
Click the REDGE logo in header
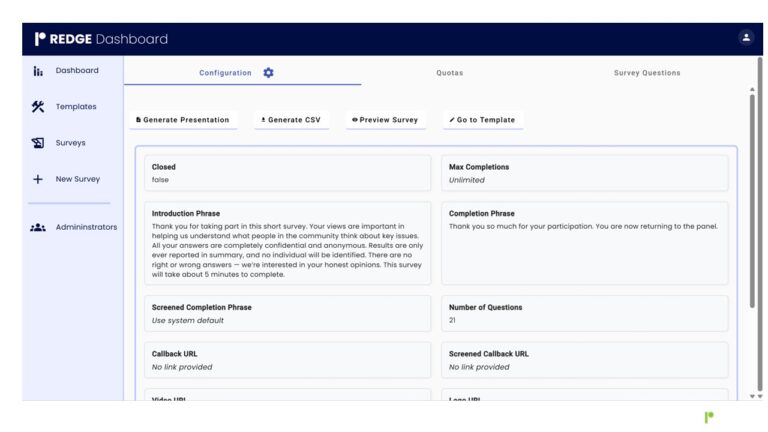[x=64, y=39]
